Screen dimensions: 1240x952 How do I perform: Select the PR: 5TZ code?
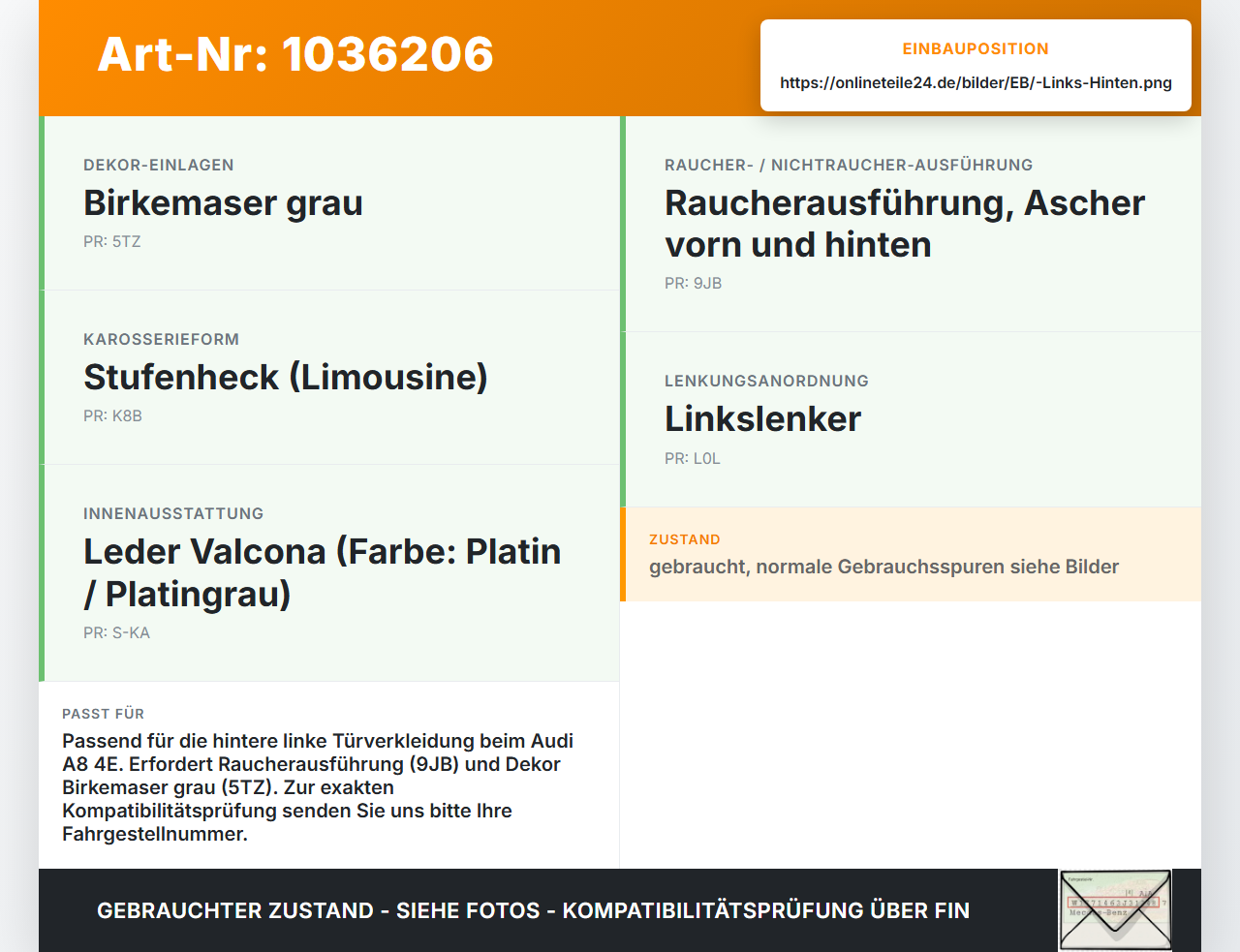(x=112, y=241)
